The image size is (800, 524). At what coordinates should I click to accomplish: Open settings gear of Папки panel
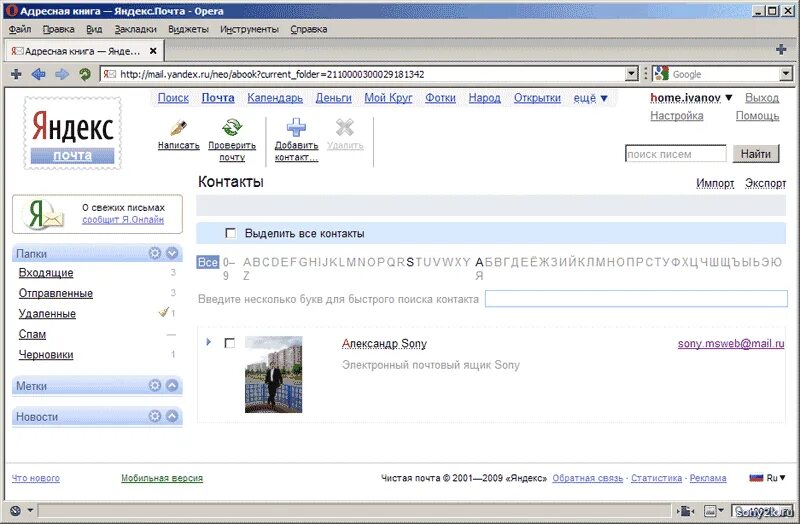(155, 253)
